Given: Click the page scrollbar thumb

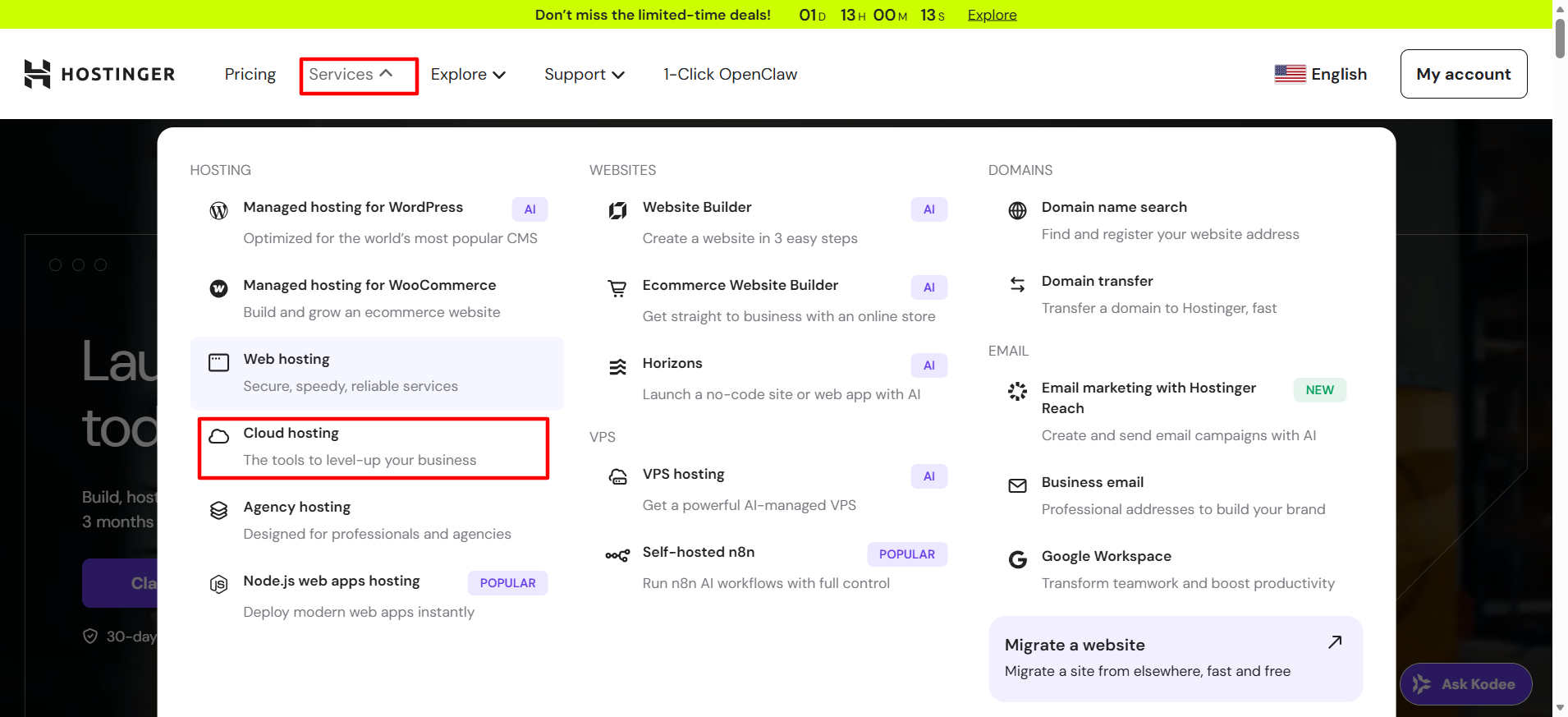Looking at the screenshot, I should pyautogui.click(x=1560, y=37).
